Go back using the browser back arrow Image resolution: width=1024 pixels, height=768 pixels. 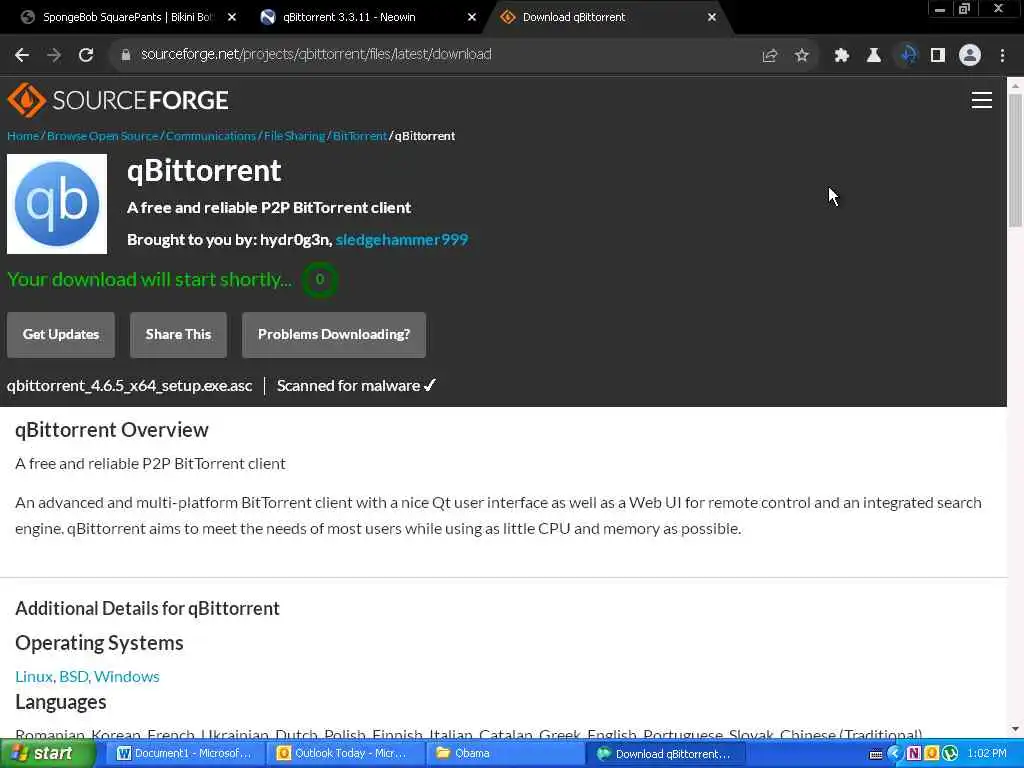click(x=22, y=55)
